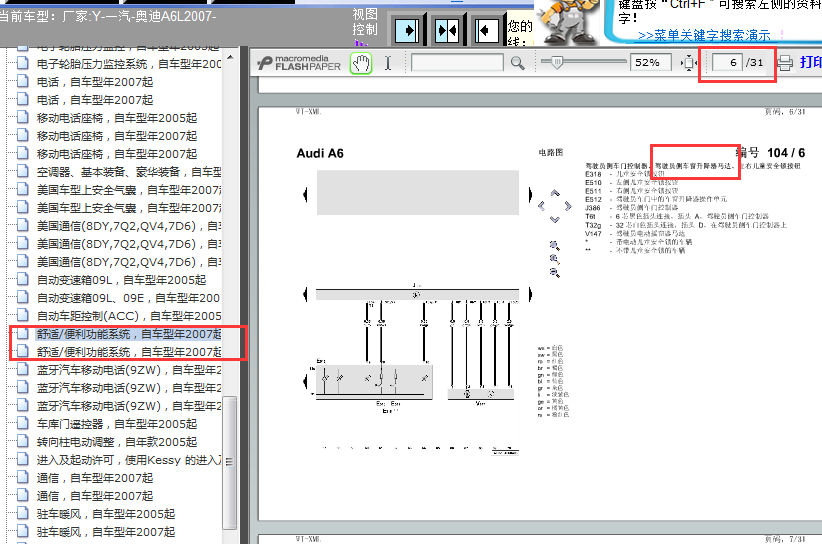Open 驻车暖风，自车型年2005起 entry
The image size is (822, 544).
coord(105,514)
